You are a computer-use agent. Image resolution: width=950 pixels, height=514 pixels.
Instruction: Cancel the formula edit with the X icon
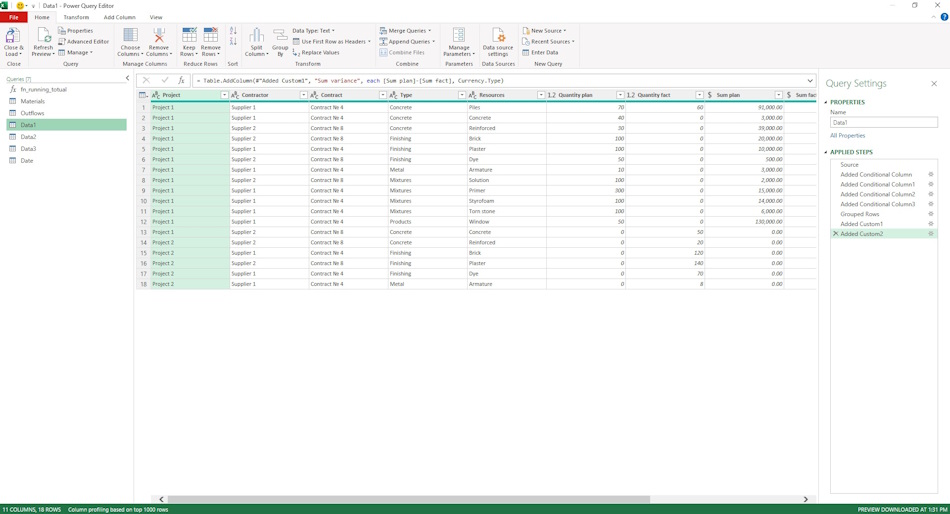[146, 80]
